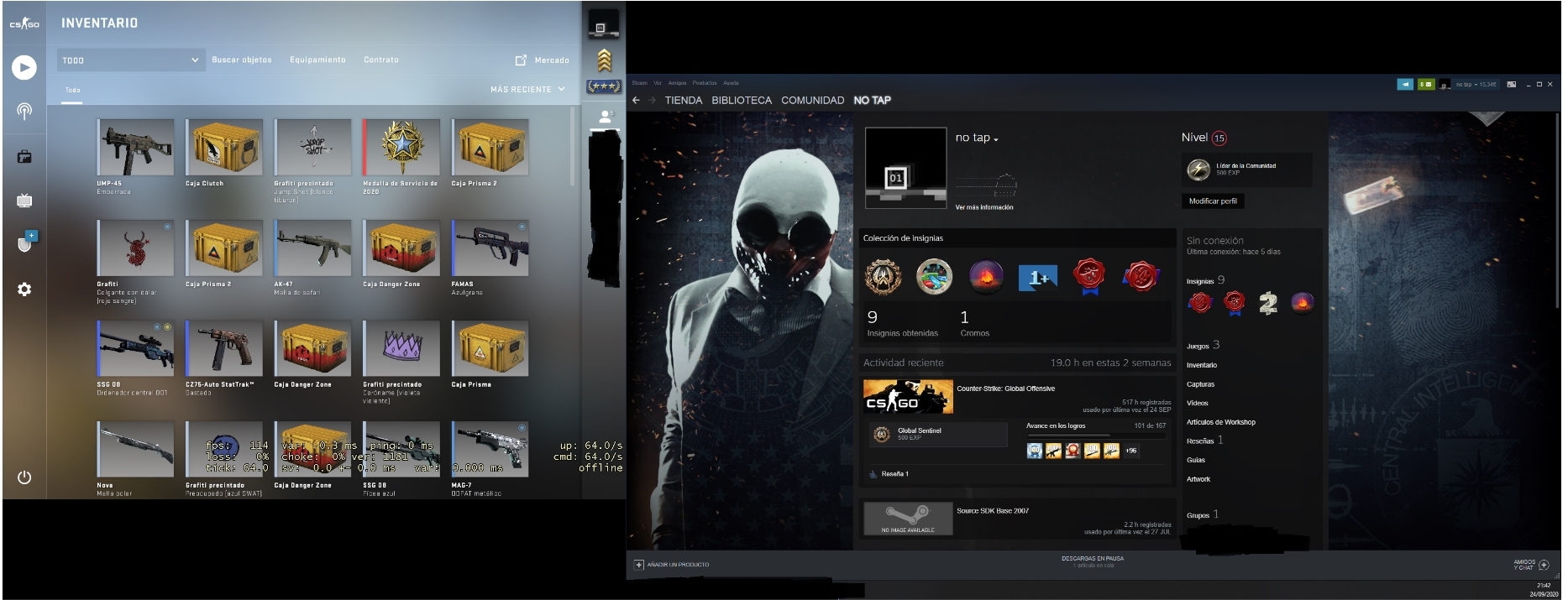
Task: Open Artículos de Workshop link
Action: [x=1220, y=422]
